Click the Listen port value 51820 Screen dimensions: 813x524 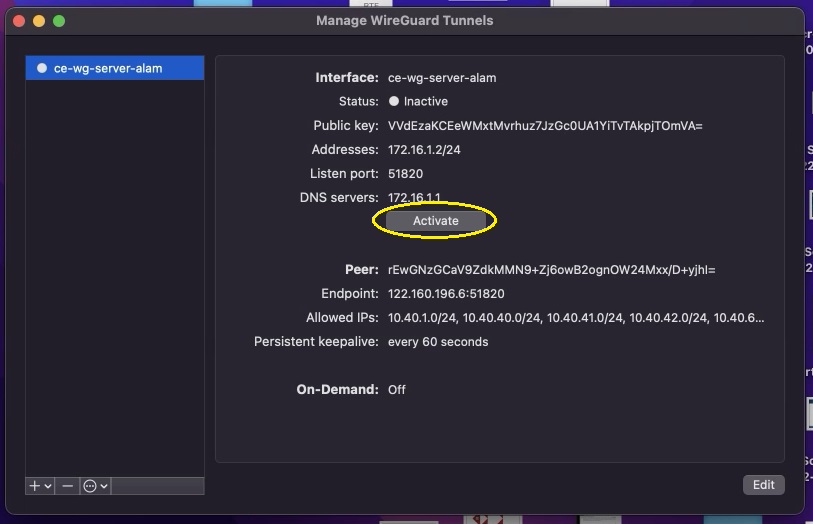[405, 174]
